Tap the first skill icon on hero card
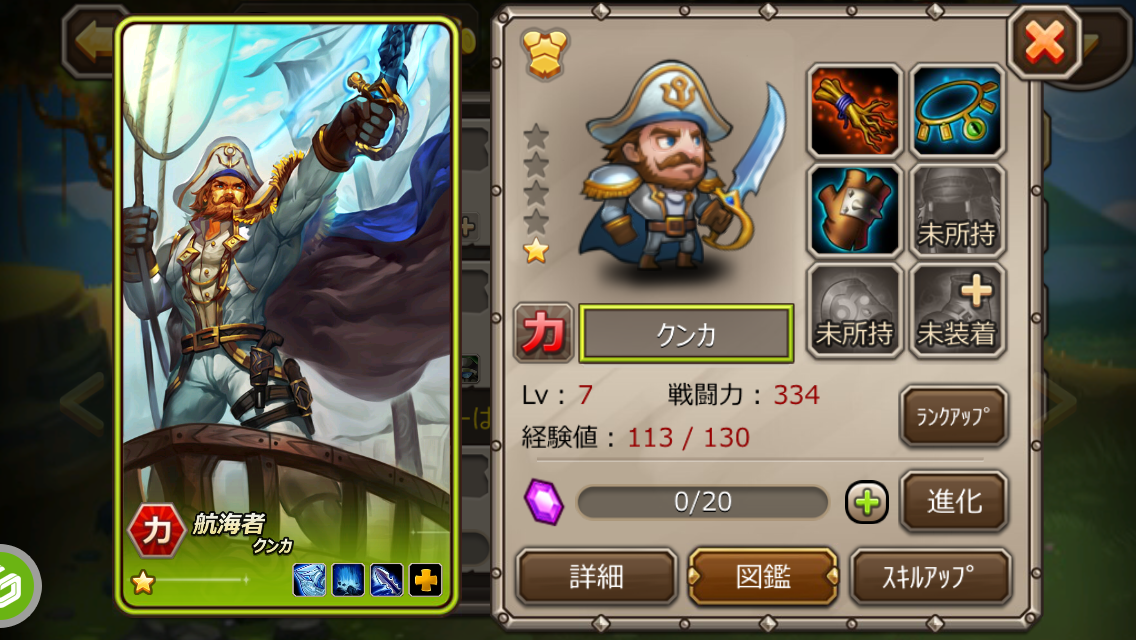1136x640 pixels. [x=309, y=580]
